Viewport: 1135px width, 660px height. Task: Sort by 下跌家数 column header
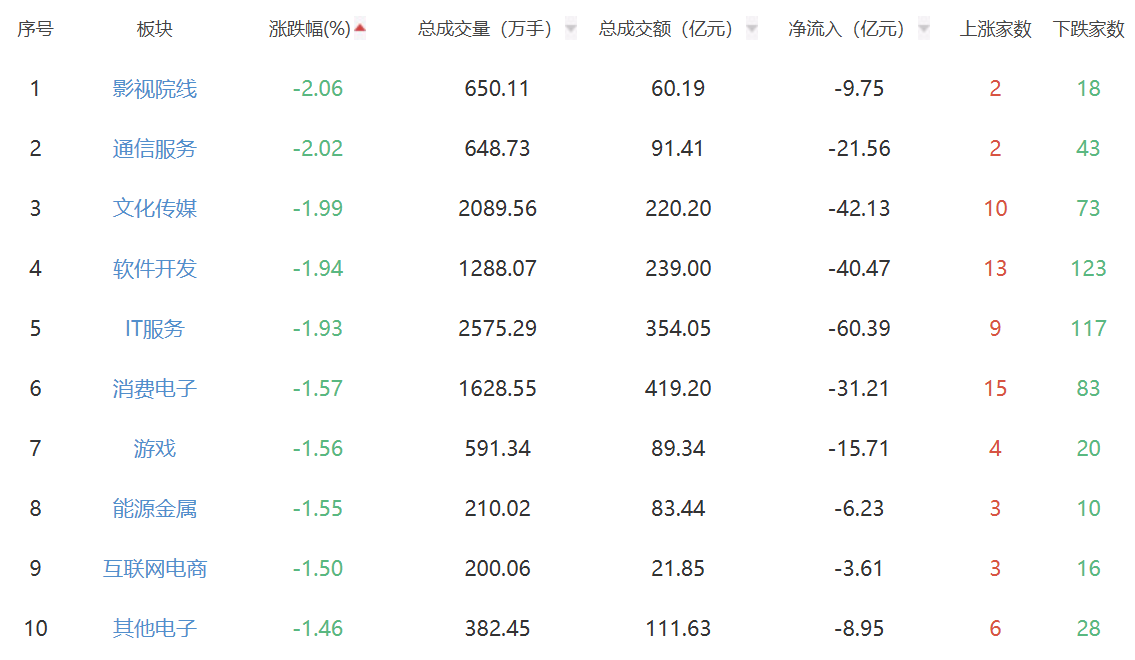tap(1088, 30)
